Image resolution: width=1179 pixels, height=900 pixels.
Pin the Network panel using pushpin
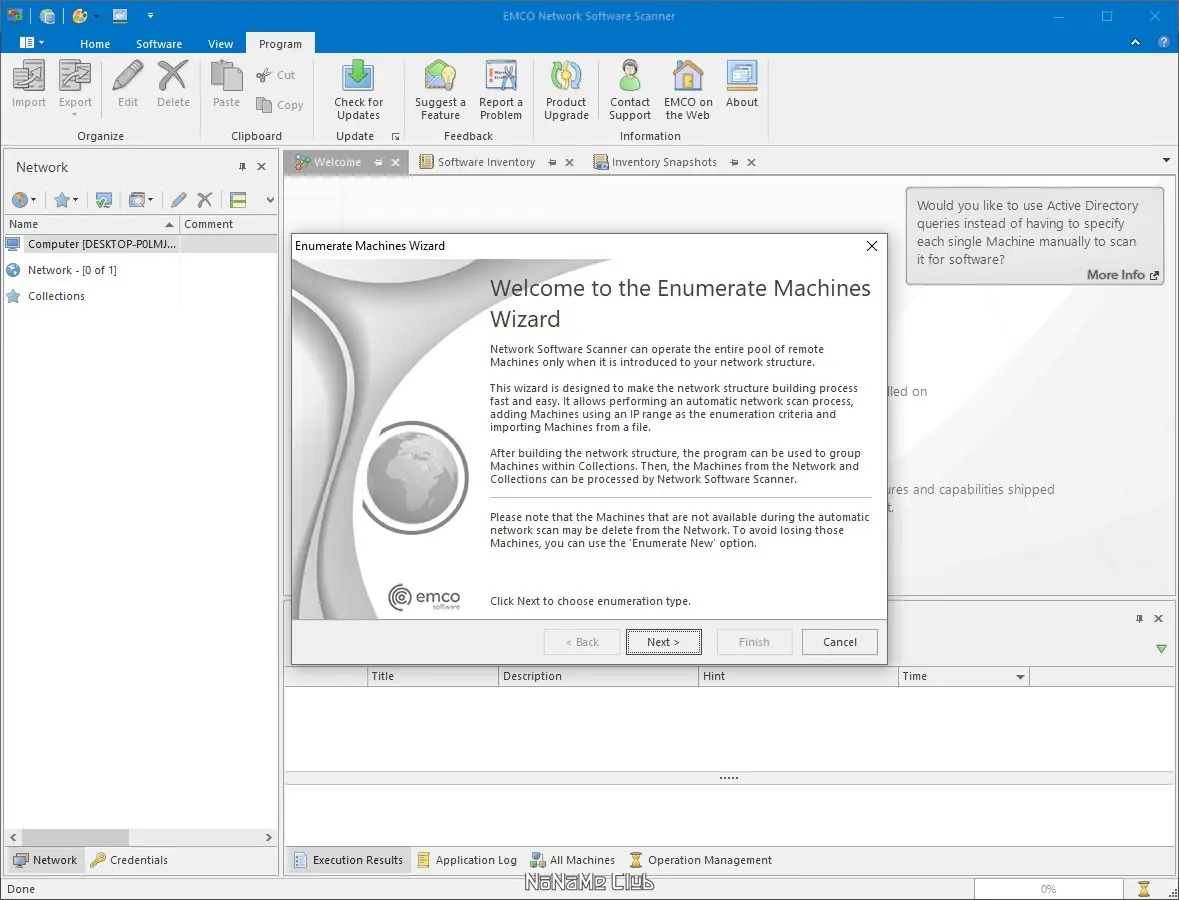pos(242,167)
